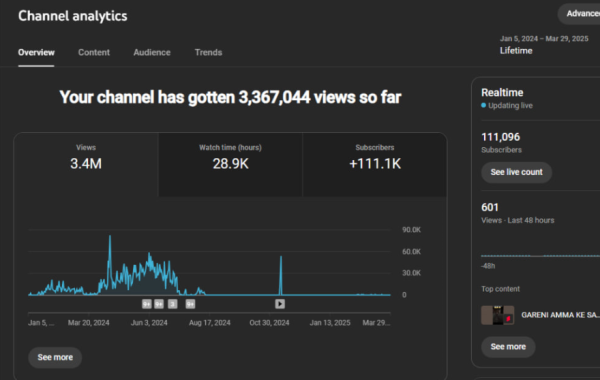Viewport: 600px width, 380px height.
Task: Click See more below the views chart
Action: pyautogui.click(x=55, y=357)
